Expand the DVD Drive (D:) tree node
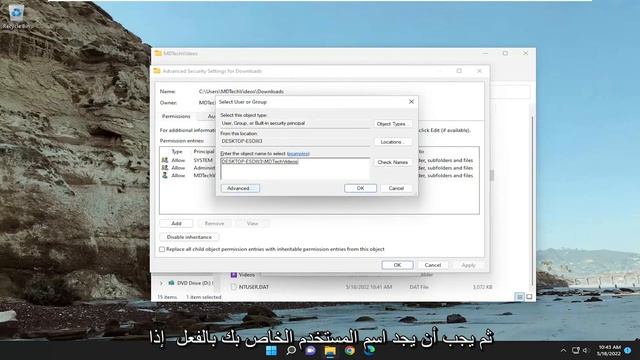The image size is (640, 360). (x=161, y=283)
